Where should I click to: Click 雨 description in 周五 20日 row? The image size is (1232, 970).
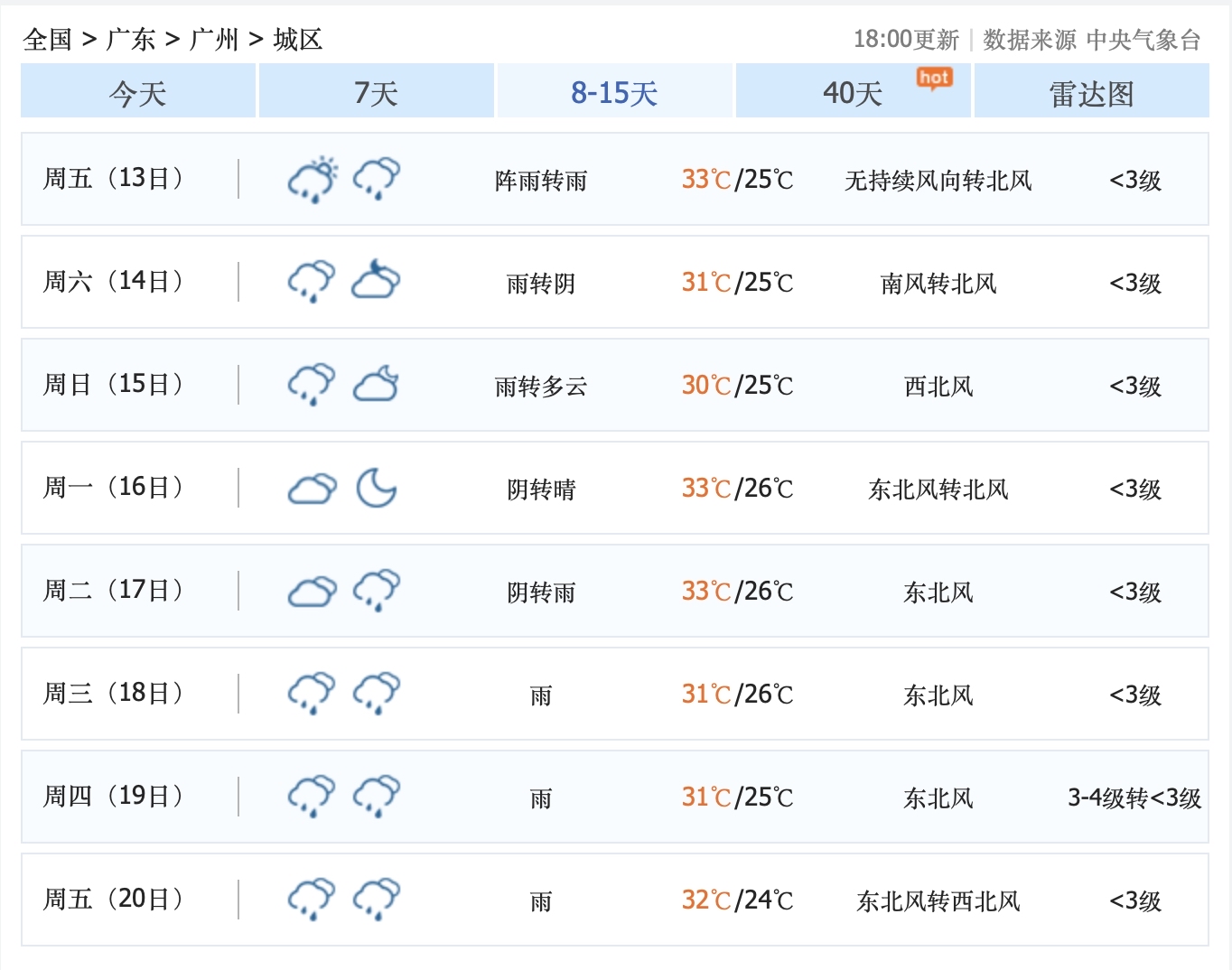tap(541, 901)
